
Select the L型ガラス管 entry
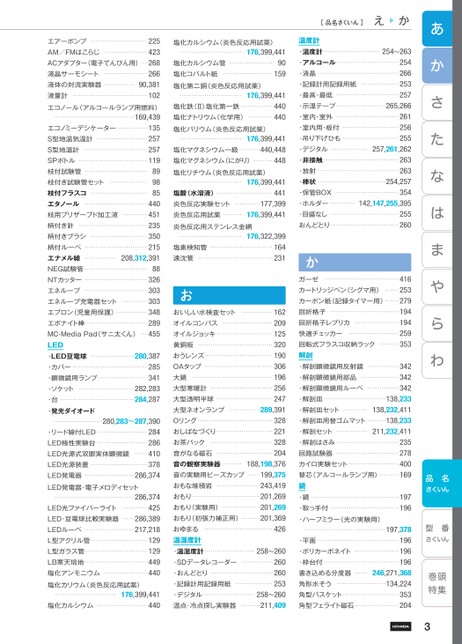coord(103,551)
